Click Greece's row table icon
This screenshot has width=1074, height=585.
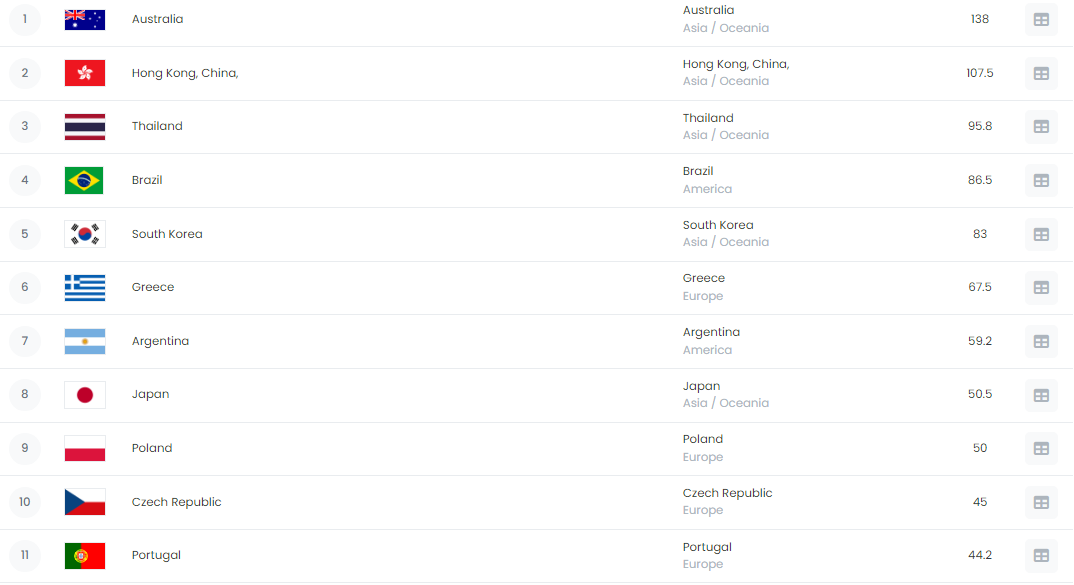[1041, 288]
